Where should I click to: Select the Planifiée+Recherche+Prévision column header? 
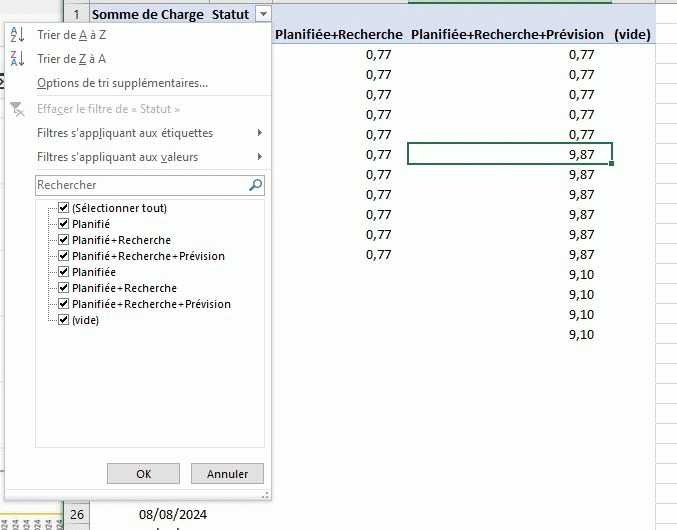point(507,34)
